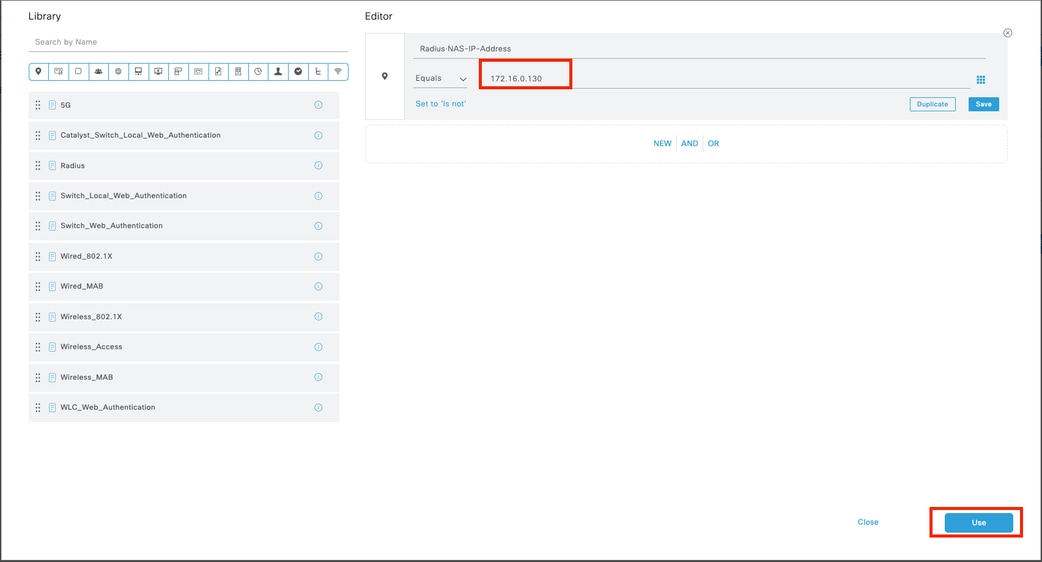This screenshot has width=1042, height=562.
Task: Select the location pin filter icon
Action: [39, 71]
